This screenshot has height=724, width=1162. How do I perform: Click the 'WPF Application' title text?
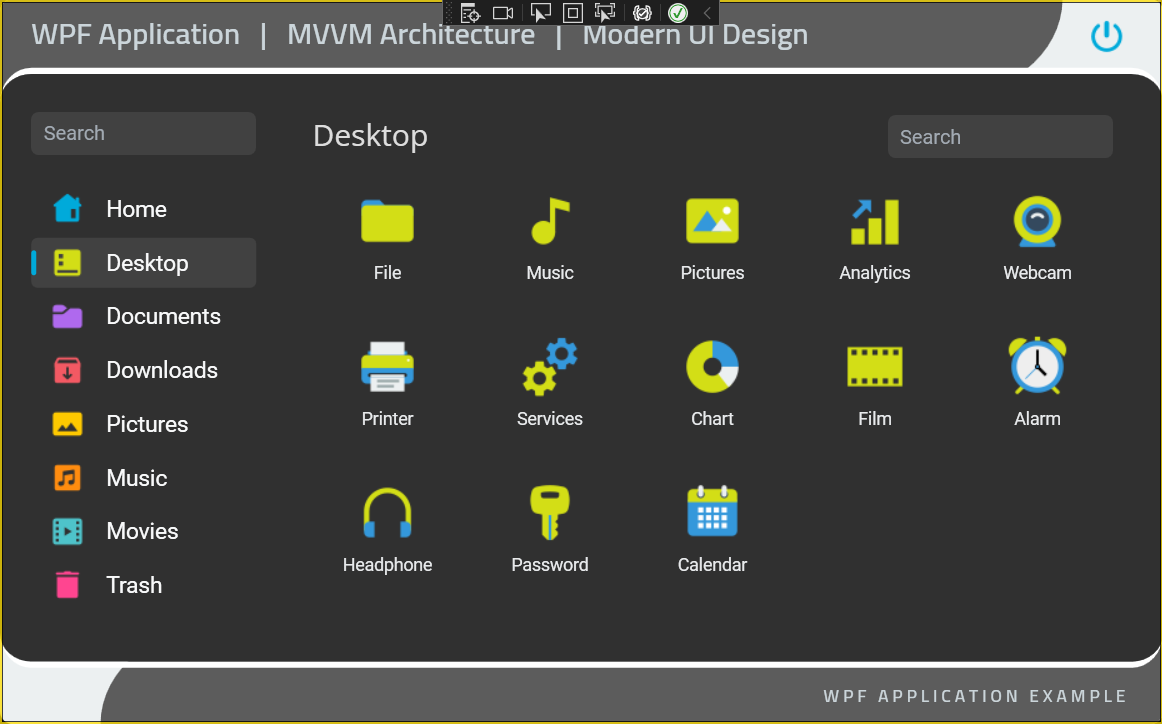coord(136,35)
